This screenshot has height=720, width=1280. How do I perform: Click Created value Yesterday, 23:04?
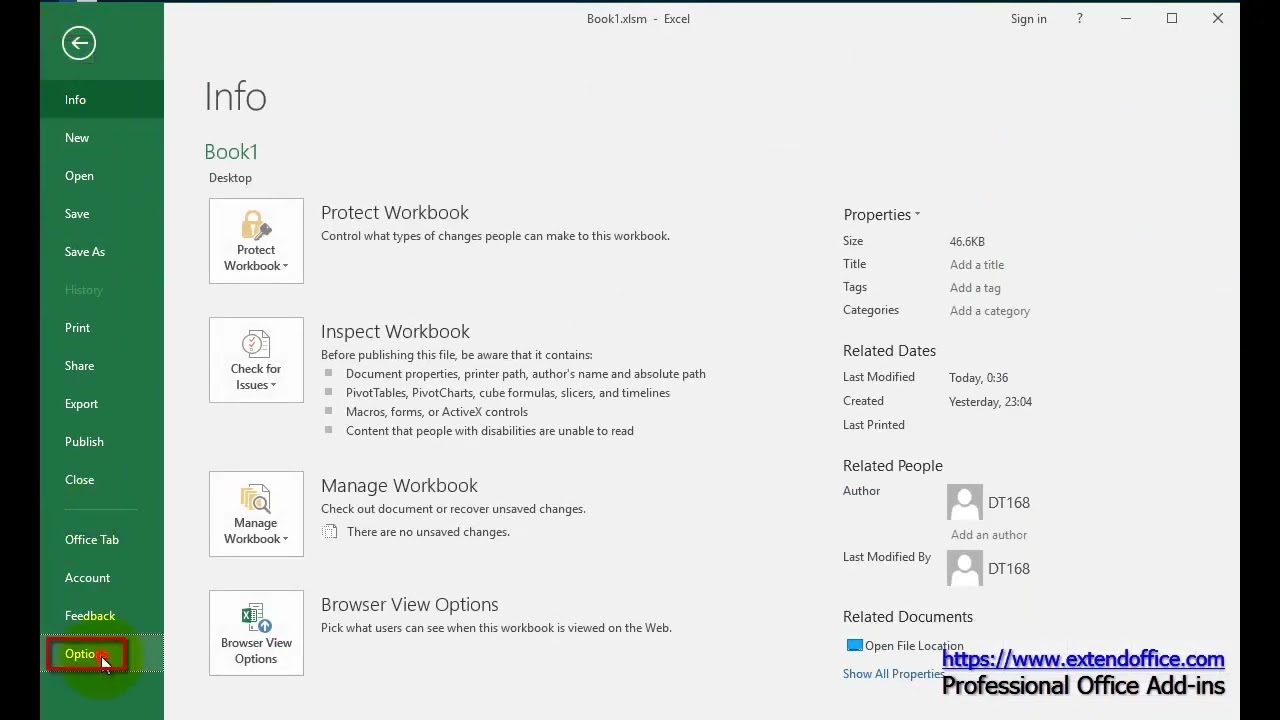point(990,402)
